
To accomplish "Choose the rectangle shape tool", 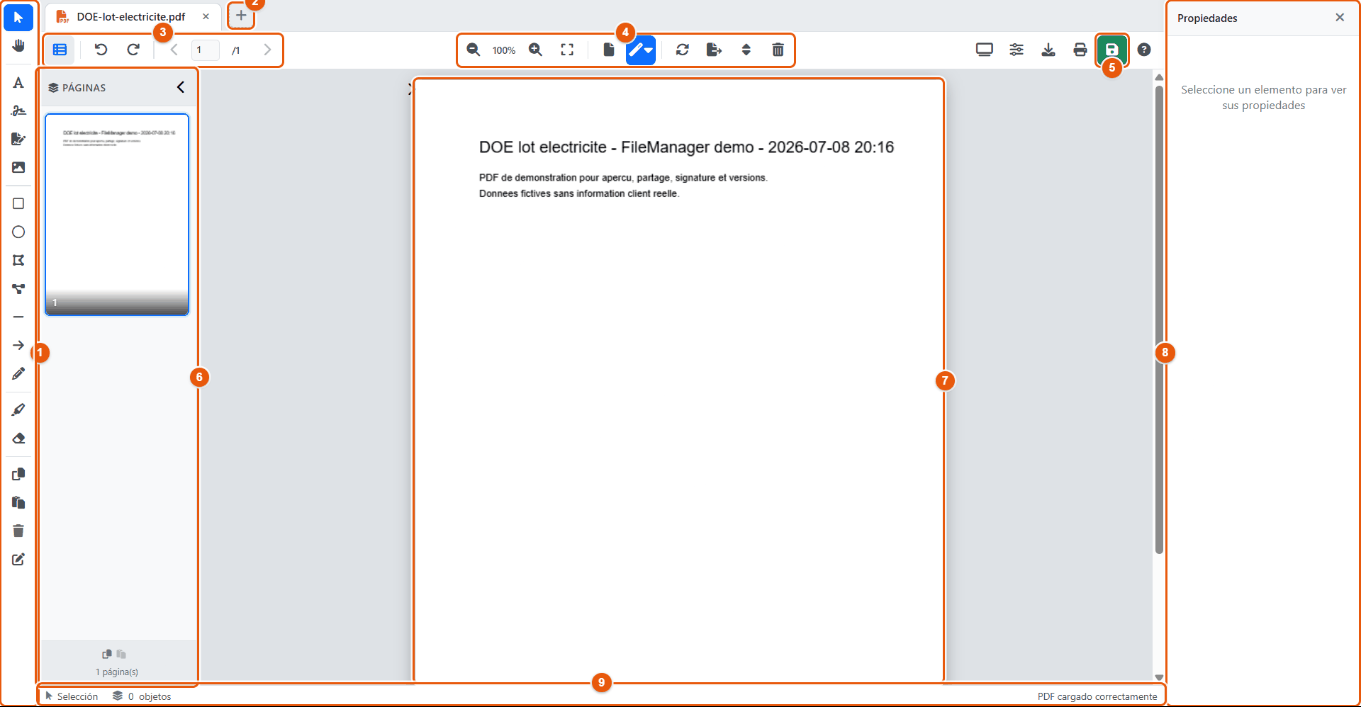I will (18, 203).
